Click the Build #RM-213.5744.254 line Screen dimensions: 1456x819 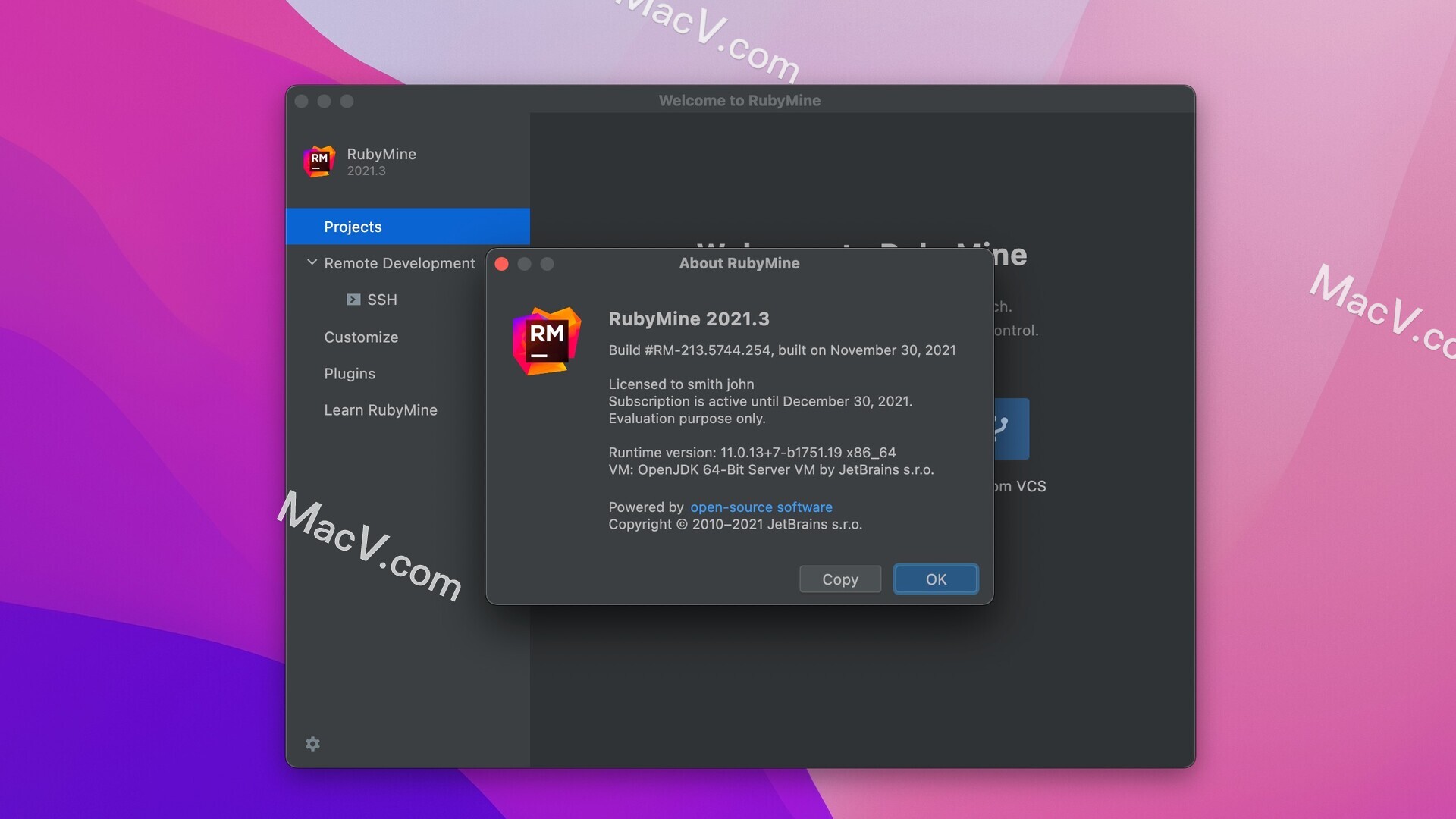click(782, 350)
